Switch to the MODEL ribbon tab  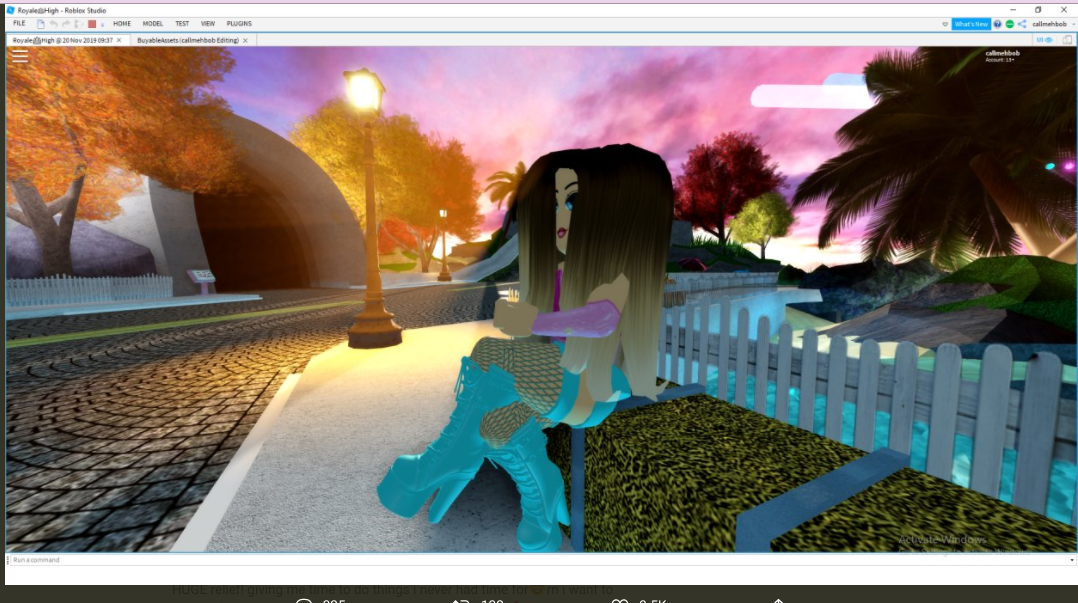pyautogui.click(x=153, y=23)
